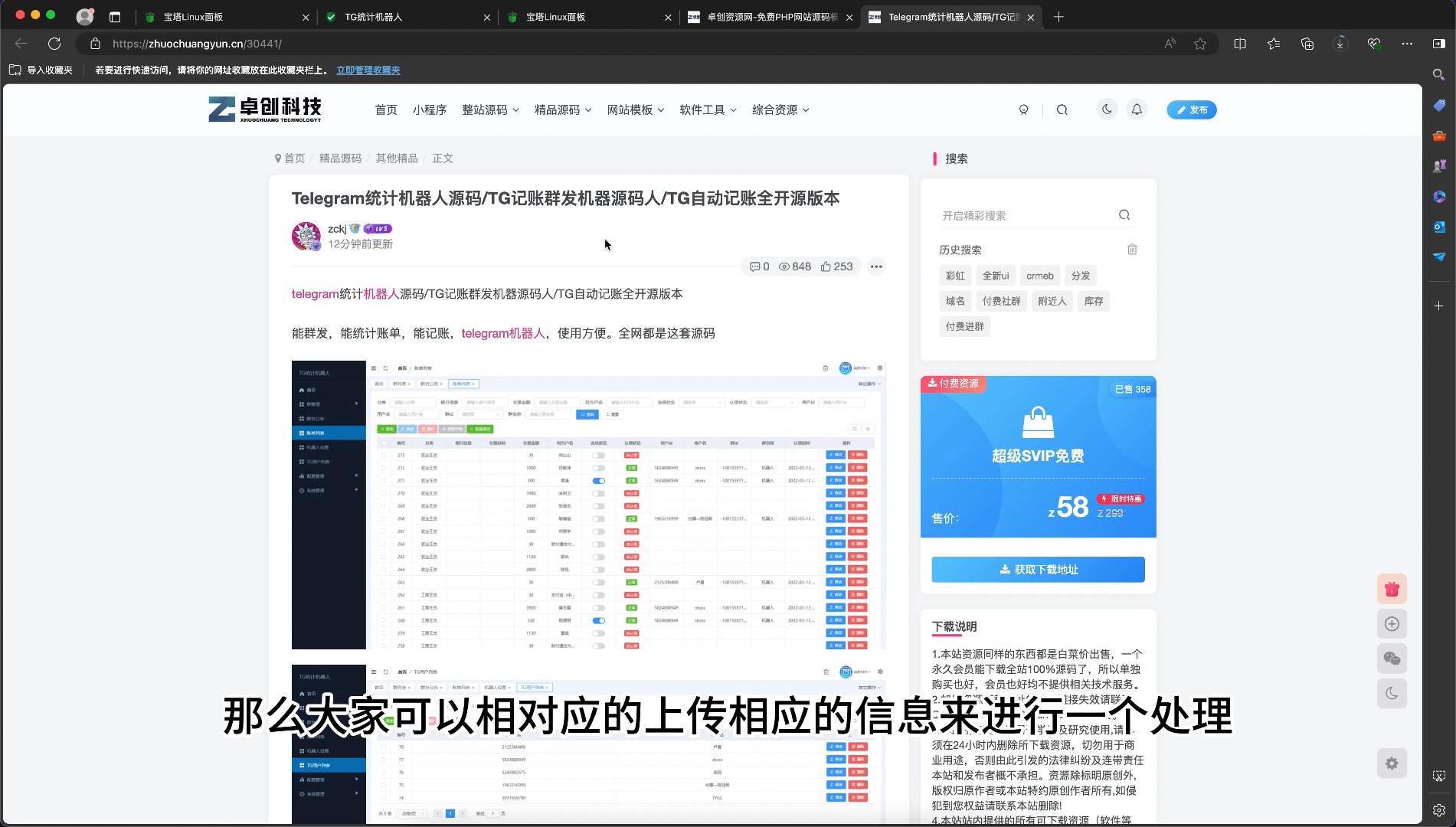The width and height of the screenshot is (1456, 827).
Task: Expand the 网站模板 dropdown menu
Action: click(x=636, y=110)
